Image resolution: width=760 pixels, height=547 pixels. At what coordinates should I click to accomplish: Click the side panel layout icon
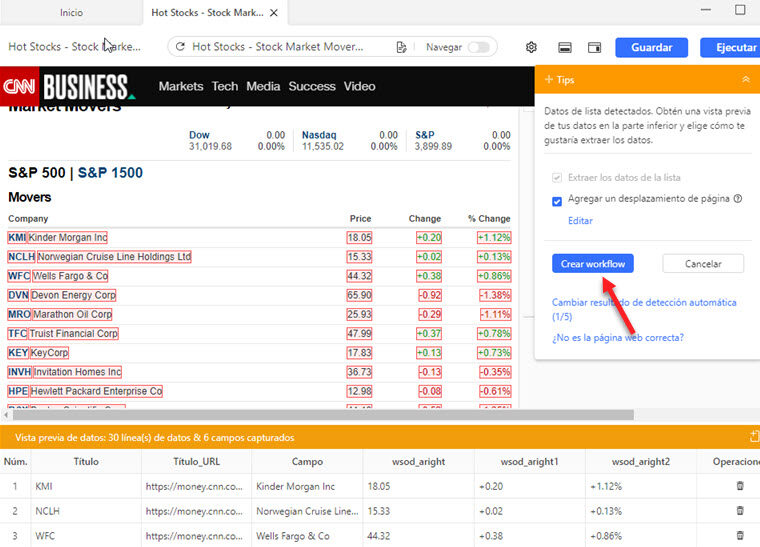tap(594, 47)
